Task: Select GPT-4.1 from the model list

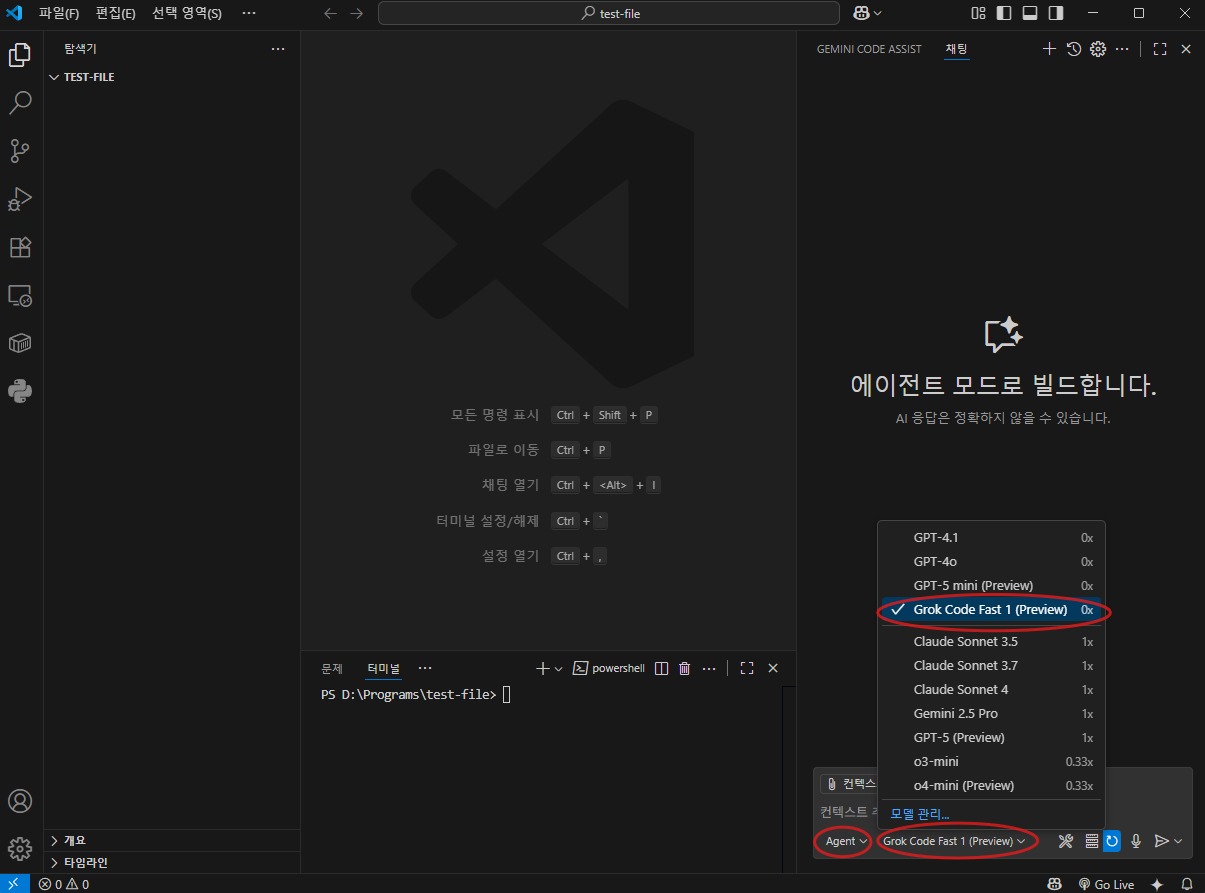Action: point(991,537)
